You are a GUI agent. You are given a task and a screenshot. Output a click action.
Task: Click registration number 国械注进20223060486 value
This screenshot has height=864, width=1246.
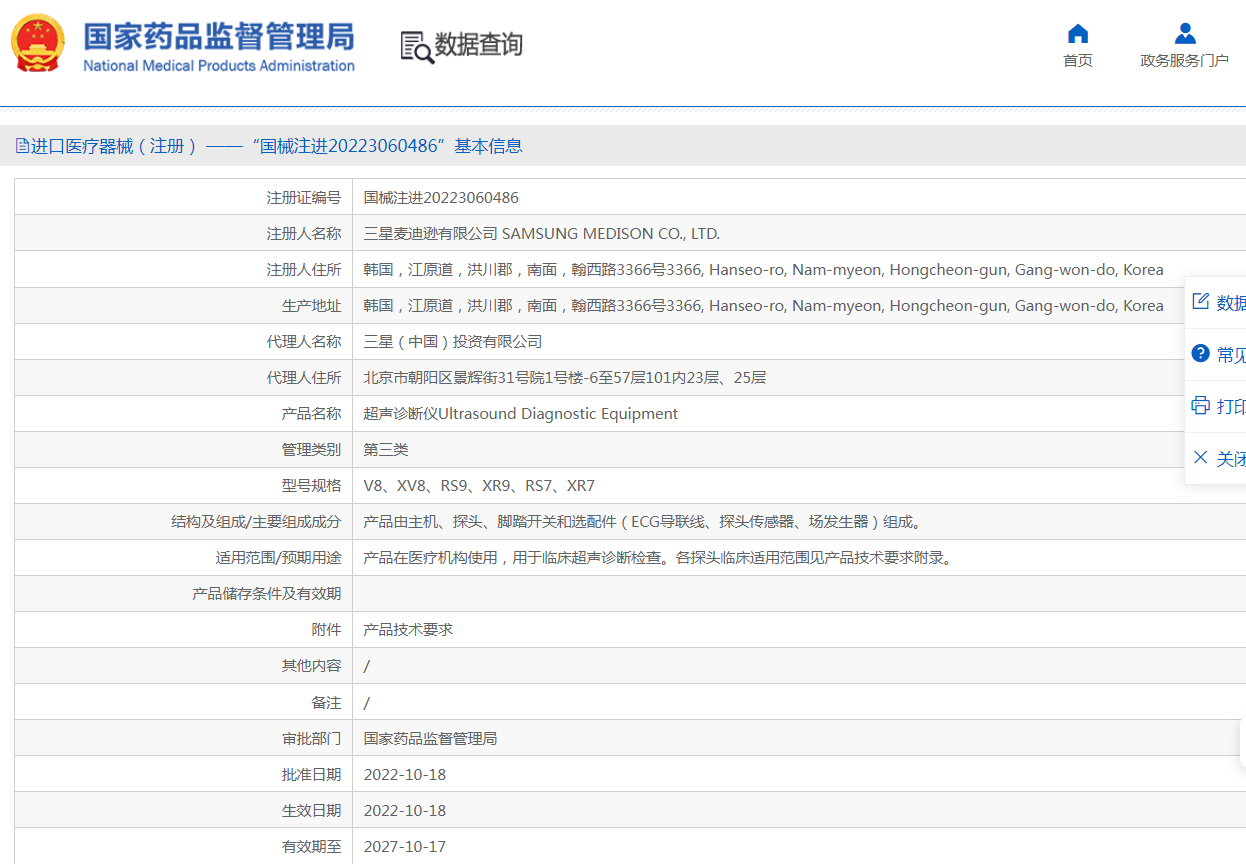(x=441, y=198)
